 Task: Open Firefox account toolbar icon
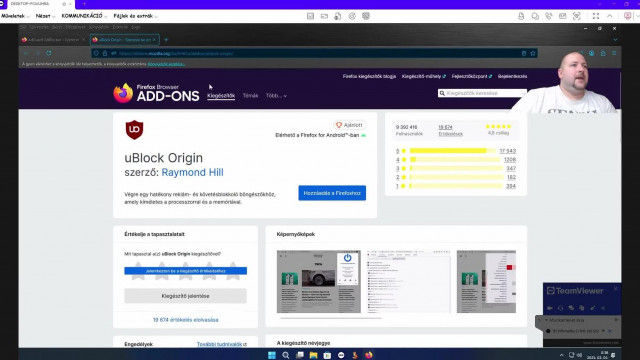click(591, 53)
